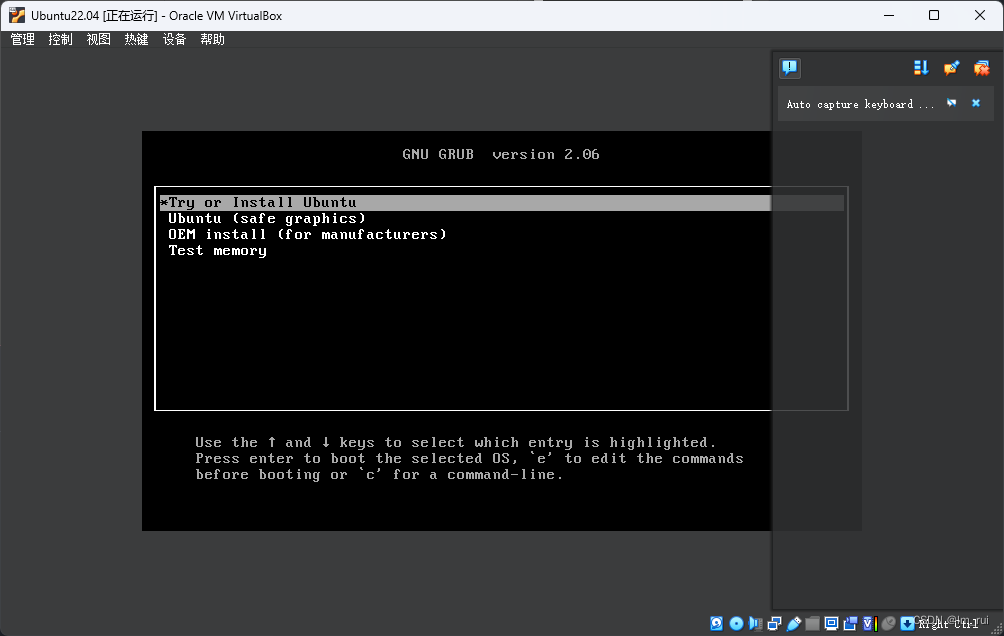Close the Ubuntu22.04 VirtualBox window

[980, 15]
